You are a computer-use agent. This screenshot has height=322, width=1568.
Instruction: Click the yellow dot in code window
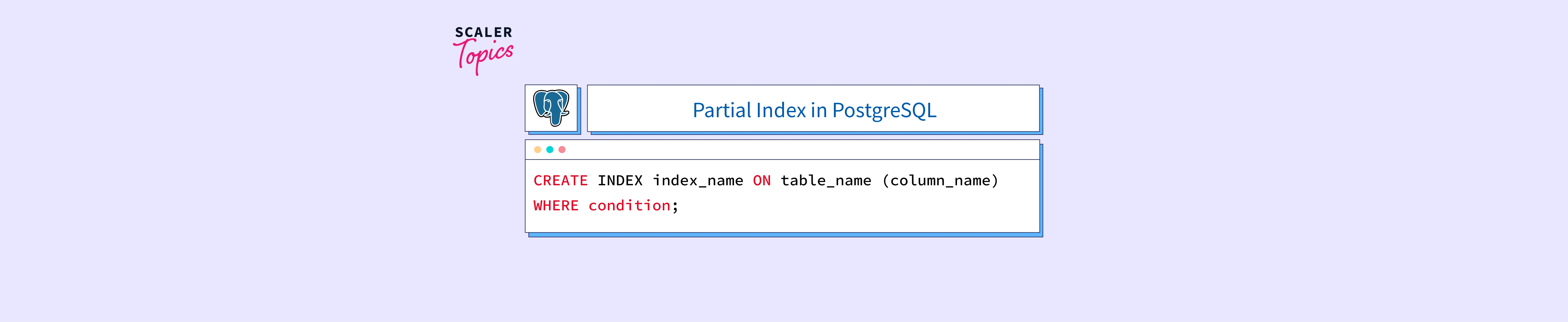(x=538, y=150)
